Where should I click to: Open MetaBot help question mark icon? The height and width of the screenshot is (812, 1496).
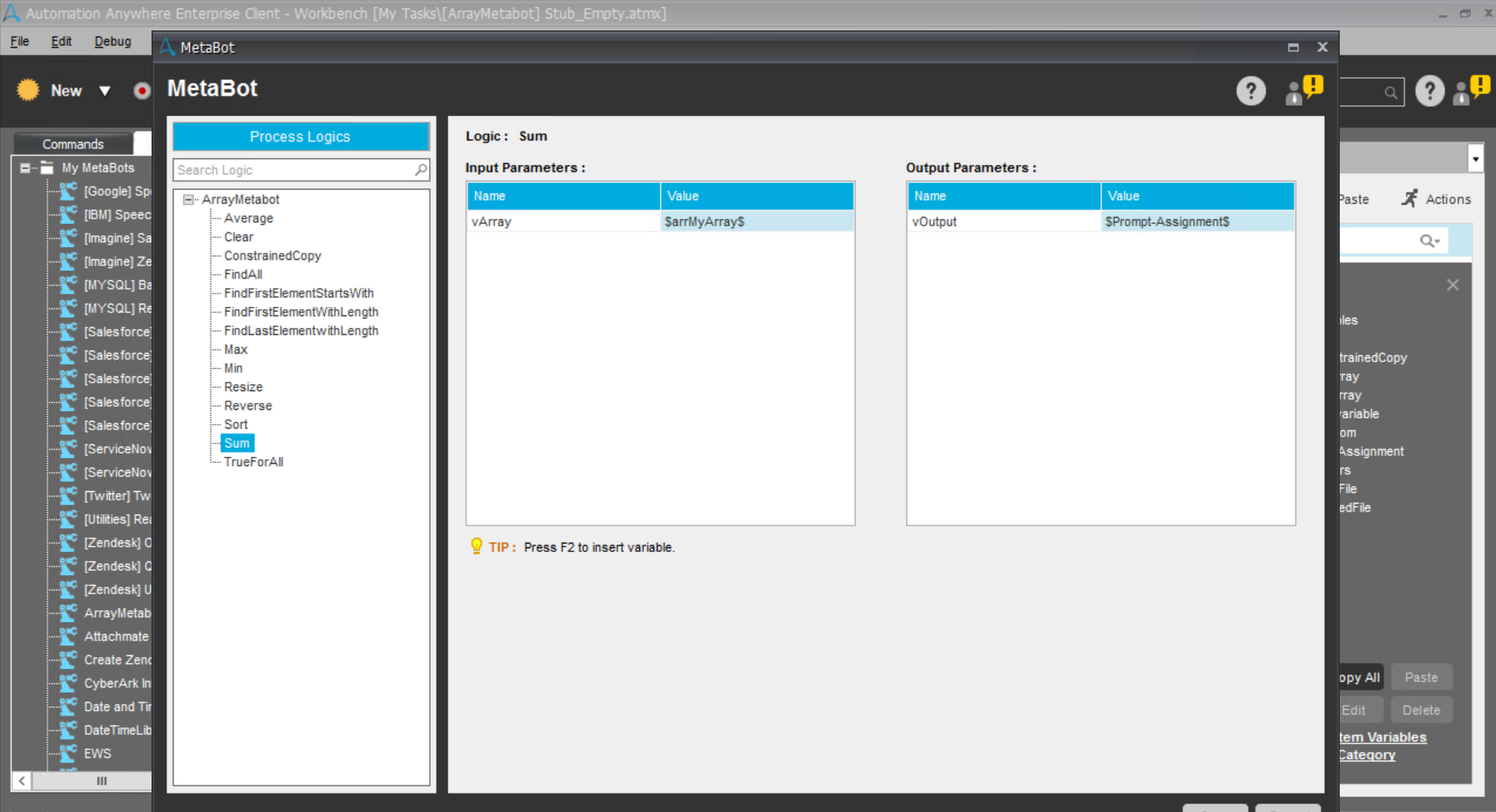[1250, 91]
